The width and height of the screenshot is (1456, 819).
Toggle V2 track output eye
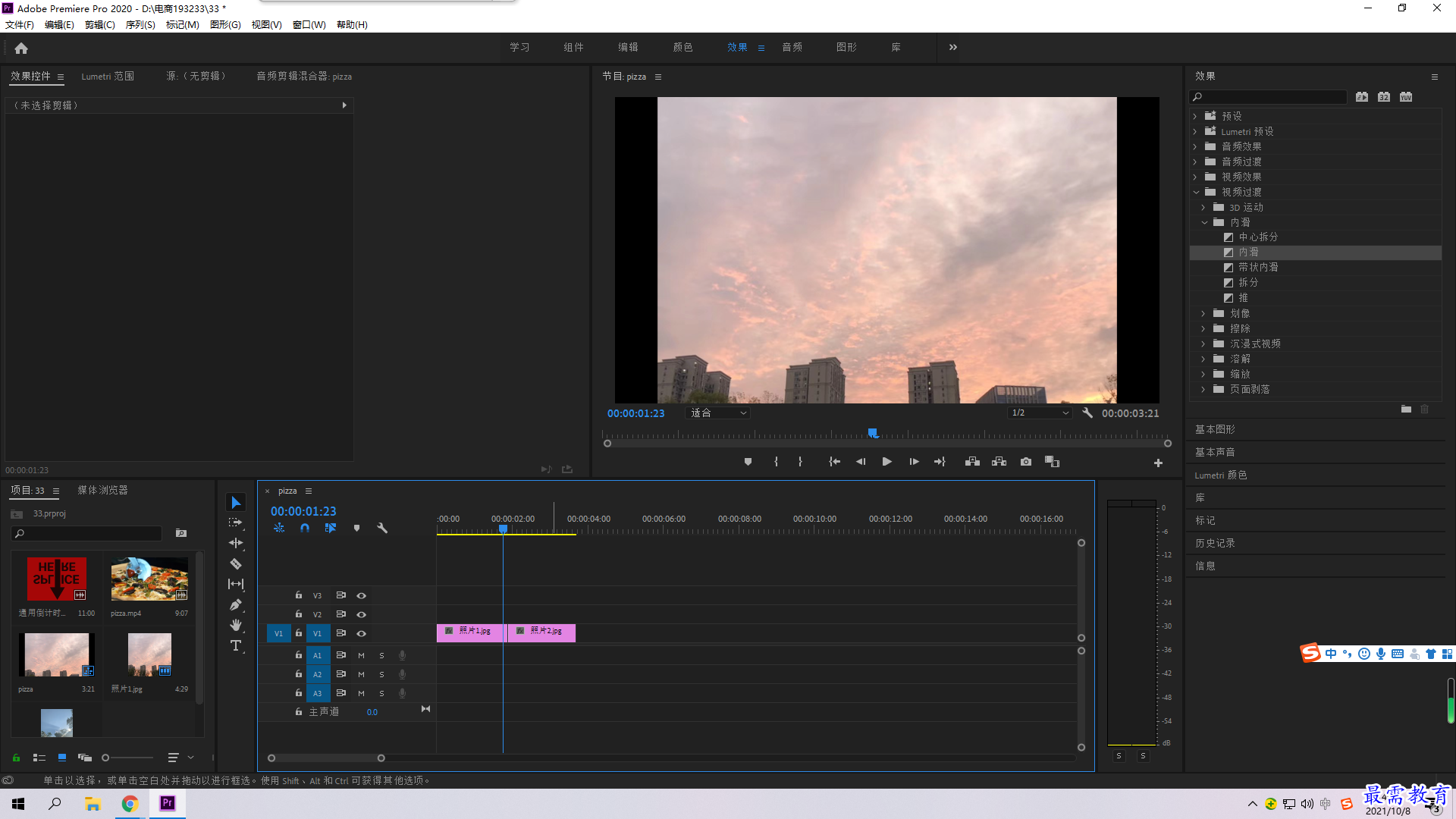pyautogui.click(x=362, y=615)
